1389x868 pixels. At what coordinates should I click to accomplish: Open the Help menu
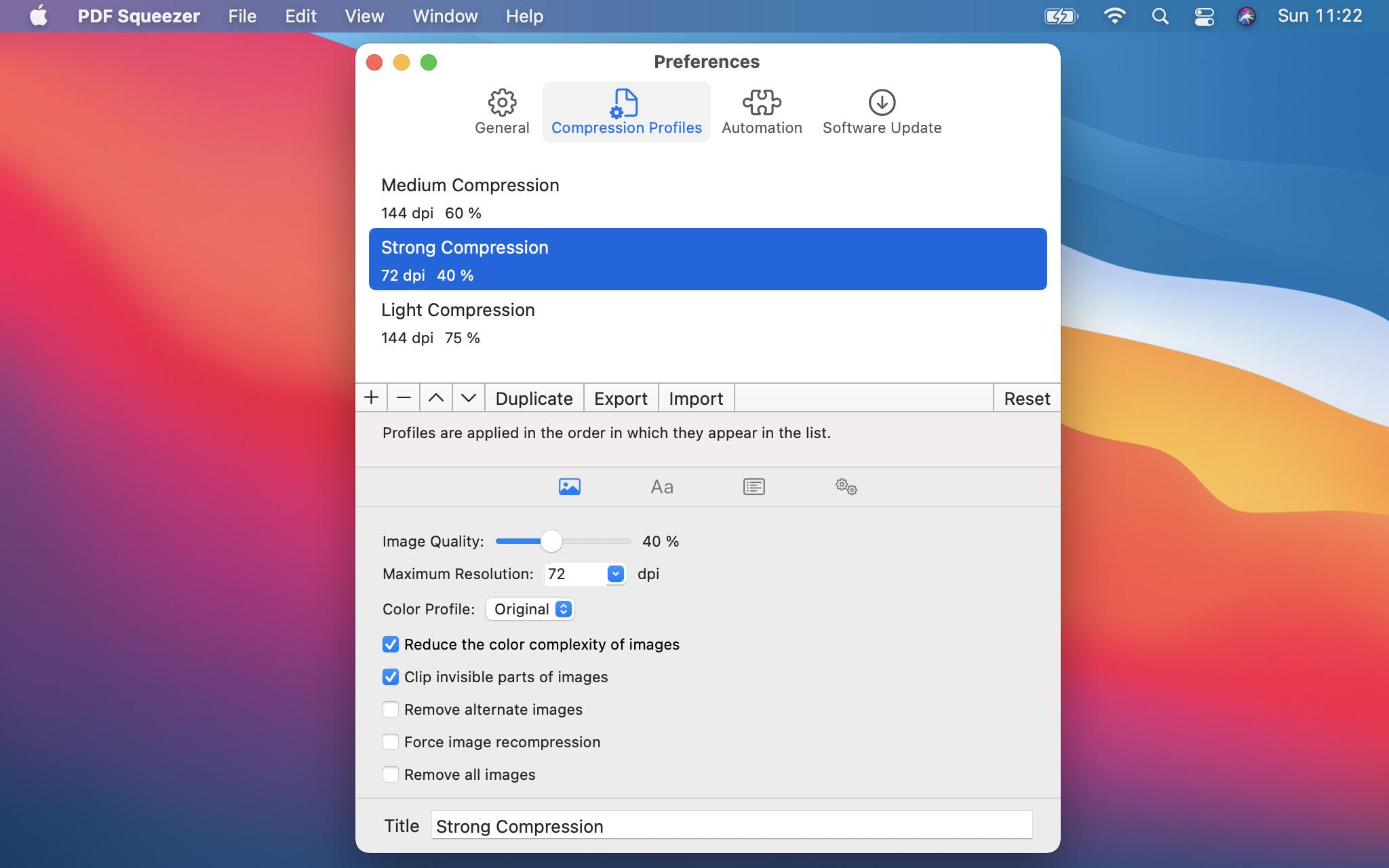(x=524, y=16)
